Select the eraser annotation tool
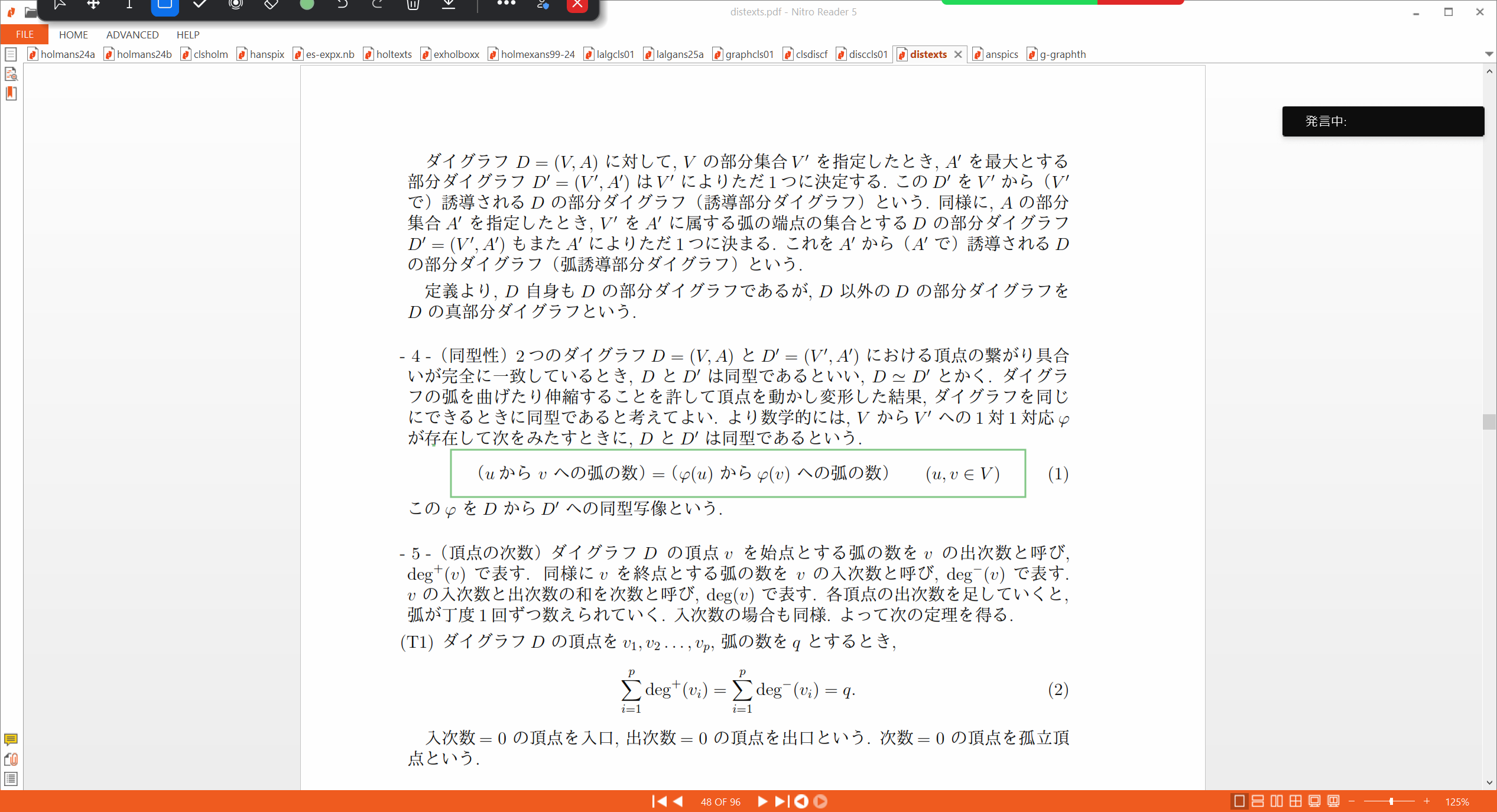Screen dimensions: 1497x812 click(271, 5)
